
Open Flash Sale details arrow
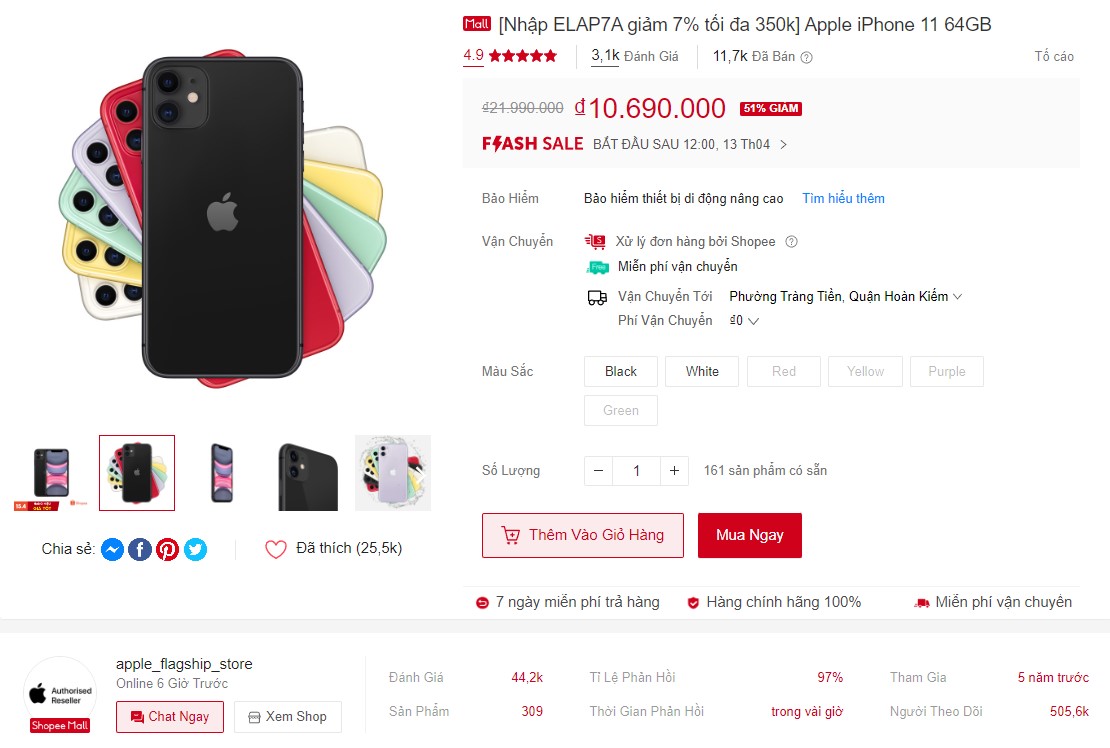pos(783,144)
